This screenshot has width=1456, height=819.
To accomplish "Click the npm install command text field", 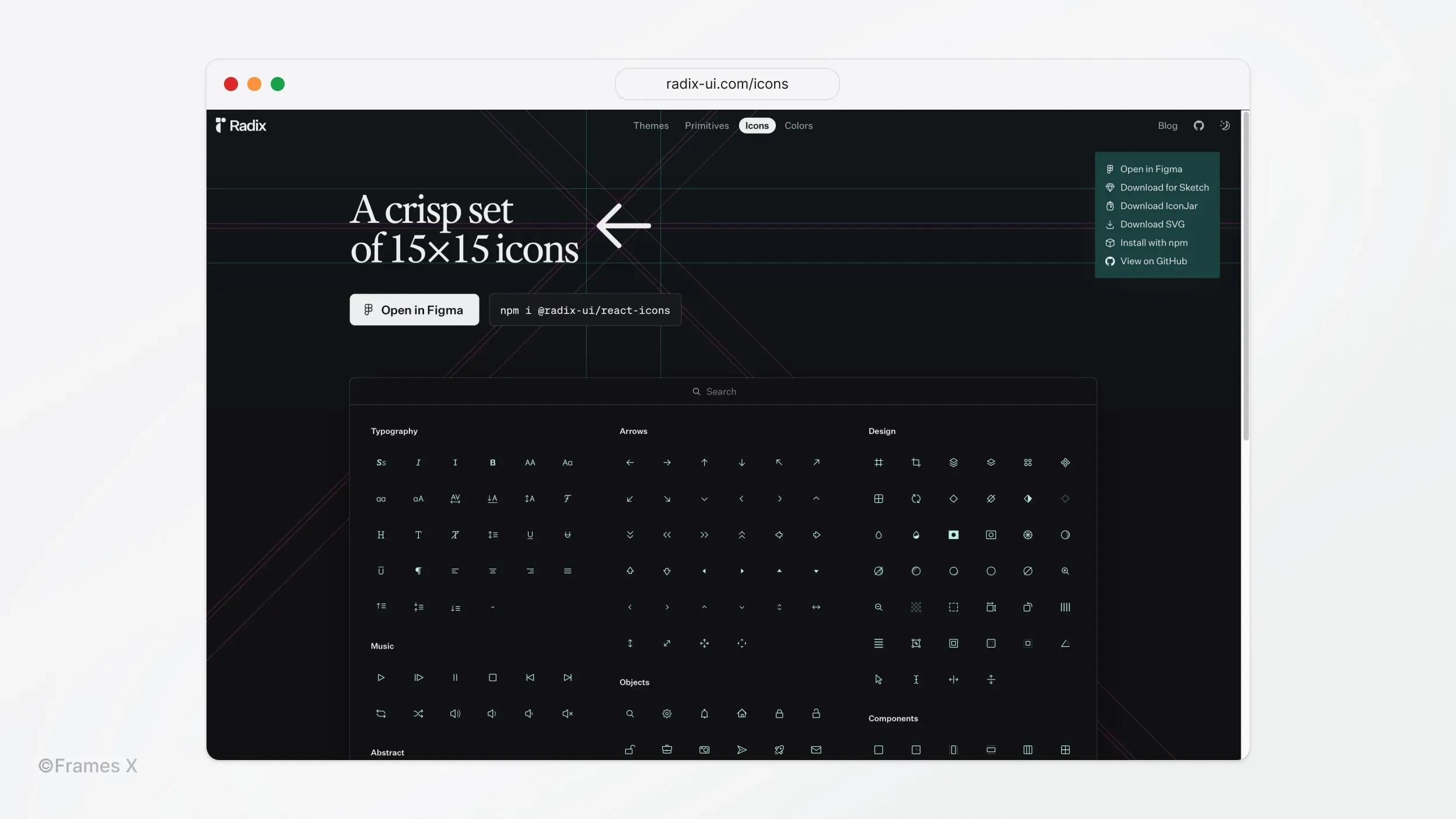I will (x=584, y=310).
